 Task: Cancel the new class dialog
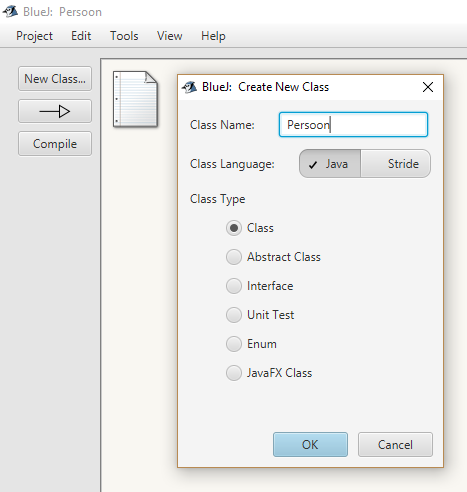pyautogui.click(x=395, y=445)
